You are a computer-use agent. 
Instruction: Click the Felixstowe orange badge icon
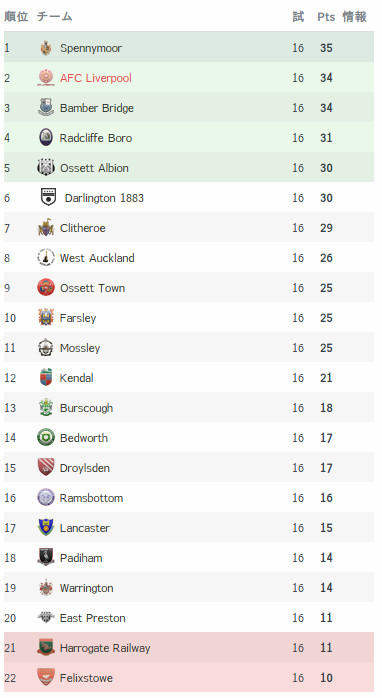46,678
